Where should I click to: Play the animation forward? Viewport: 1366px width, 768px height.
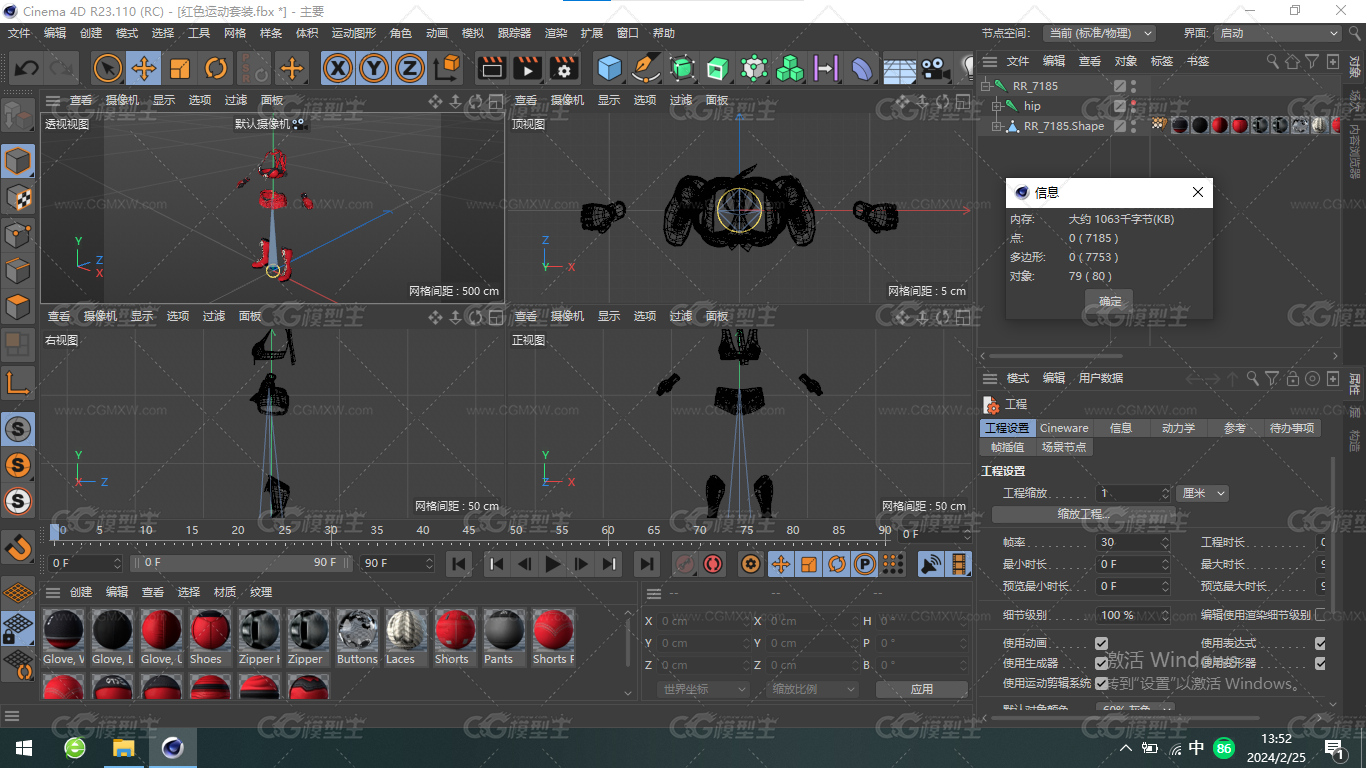click(x=553, y=564)
